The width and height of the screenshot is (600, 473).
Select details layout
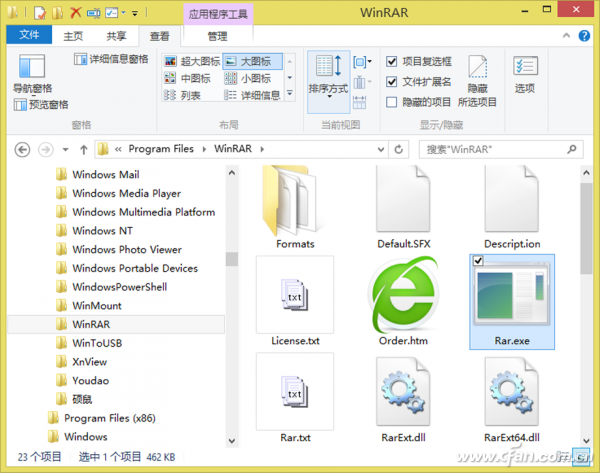pyautogui.click(x=252, y=95)
